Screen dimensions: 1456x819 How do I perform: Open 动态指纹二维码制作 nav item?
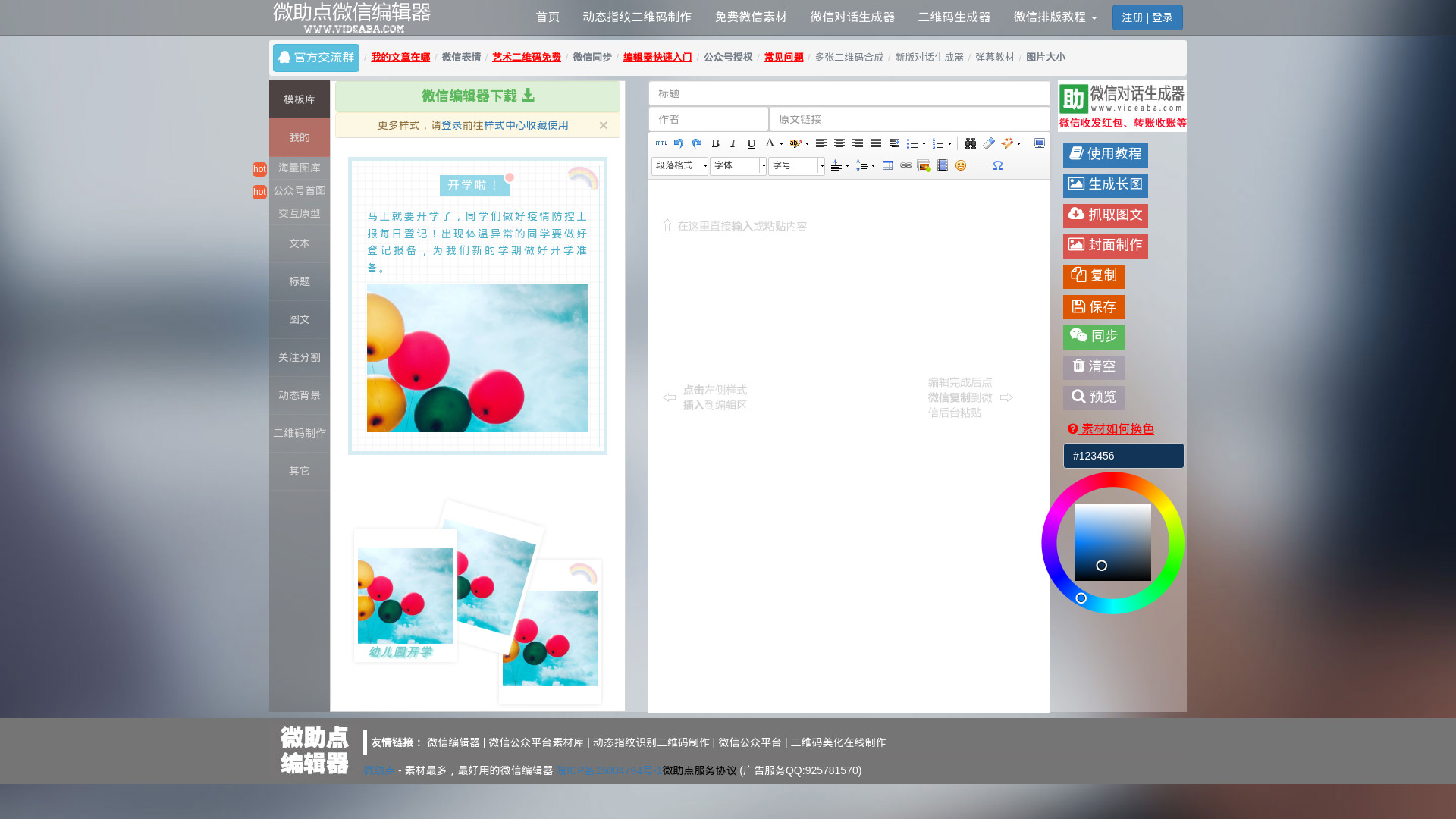[x=637, y=17]
